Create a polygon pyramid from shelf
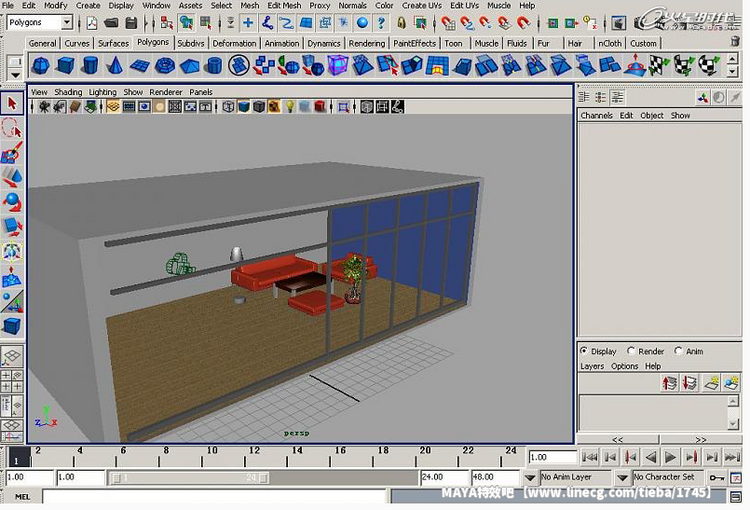Image resolution: width=750 pixels, height=510 pixels. (189, 66)
